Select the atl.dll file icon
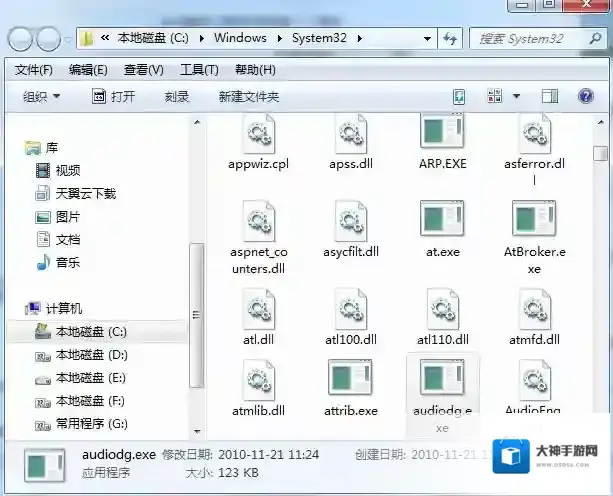This screenshot has height=496, width=613. click(x=258, y=309)
